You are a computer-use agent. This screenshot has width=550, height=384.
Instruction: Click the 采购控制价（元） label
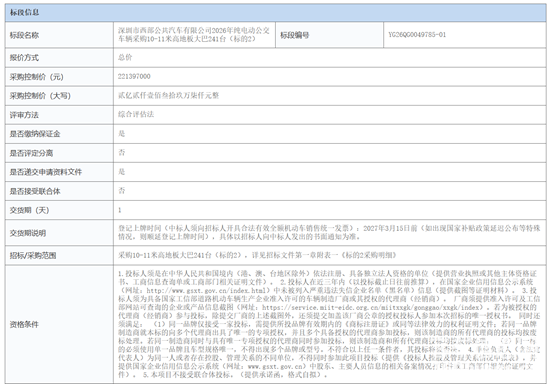tap(36, 77)
